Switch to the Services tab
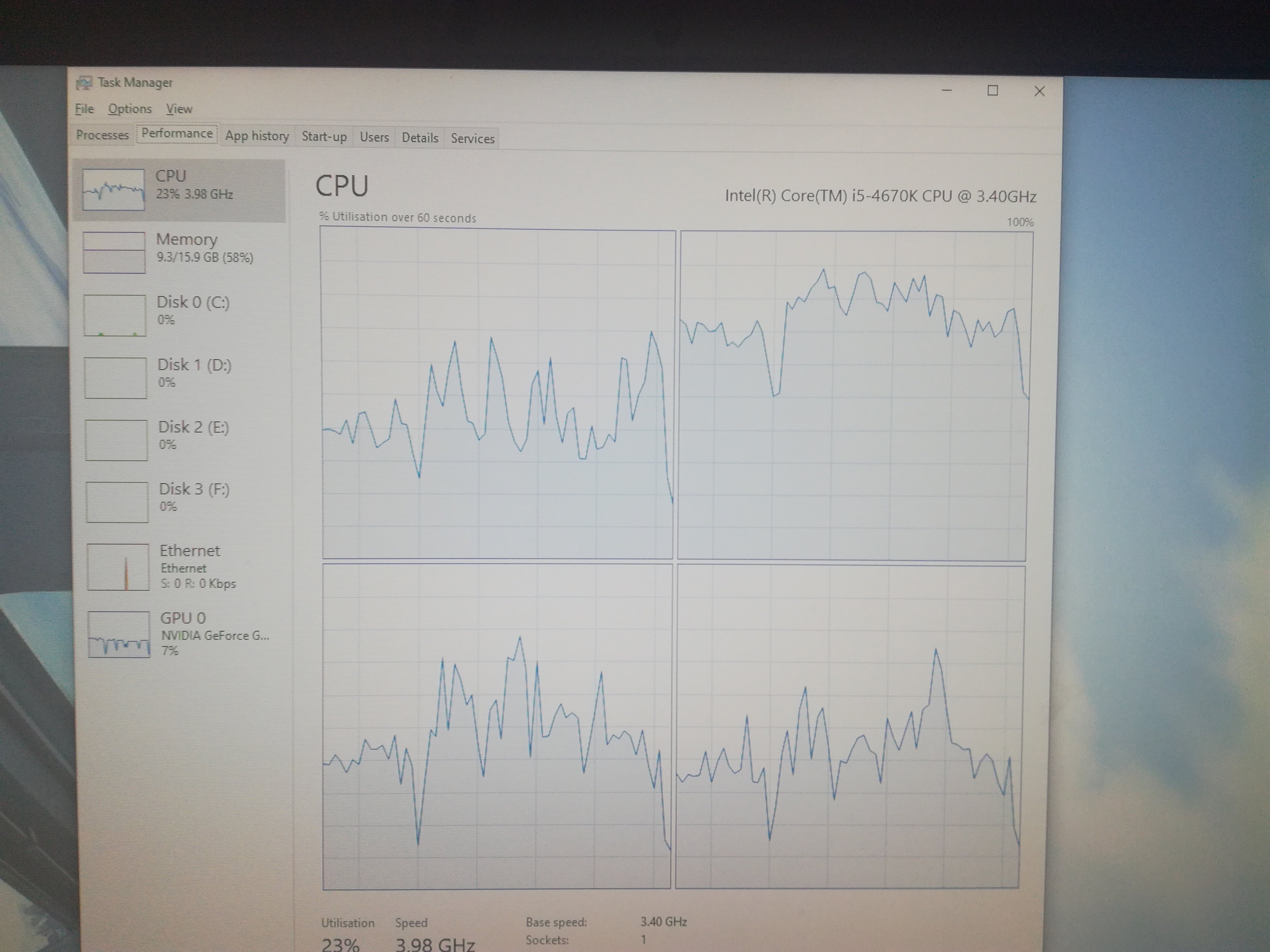Viewport: 1270px width, 952px height. click(x=473, y=138)
